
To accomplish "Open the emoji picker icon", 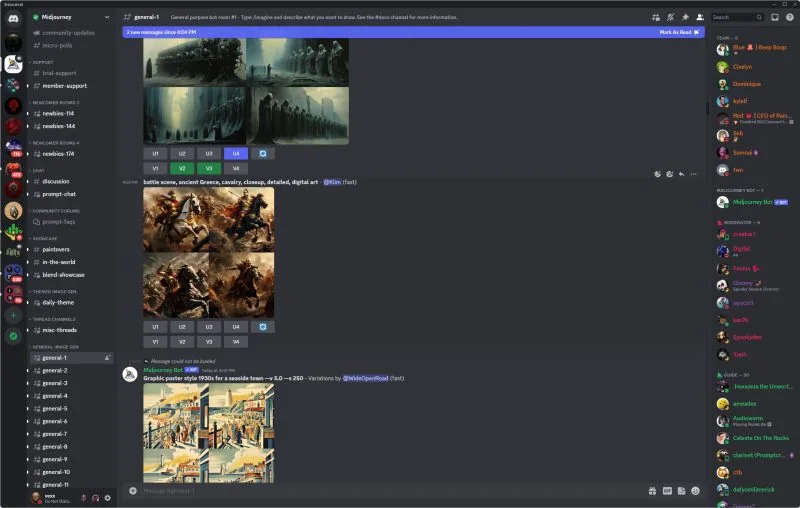I will tap(695, 491).
